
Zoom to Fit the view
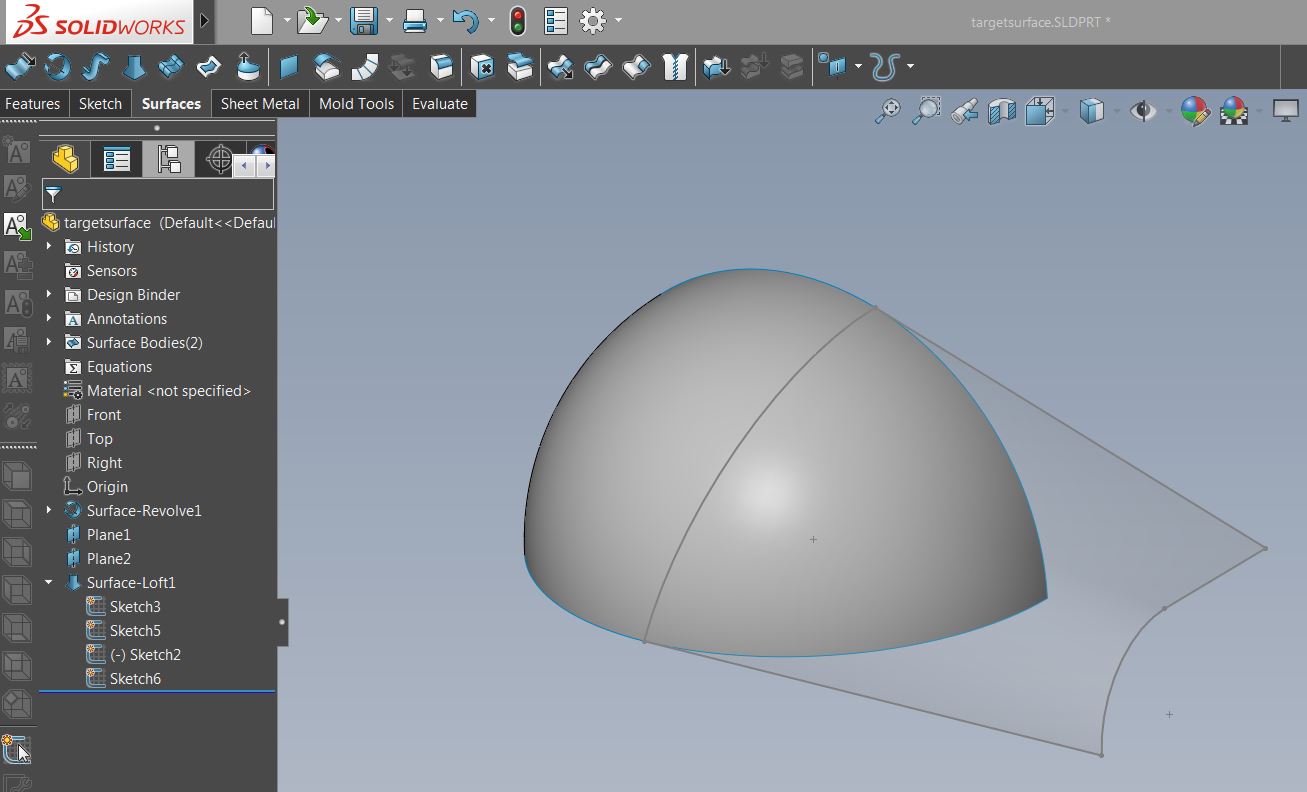[x=887, y=111]
